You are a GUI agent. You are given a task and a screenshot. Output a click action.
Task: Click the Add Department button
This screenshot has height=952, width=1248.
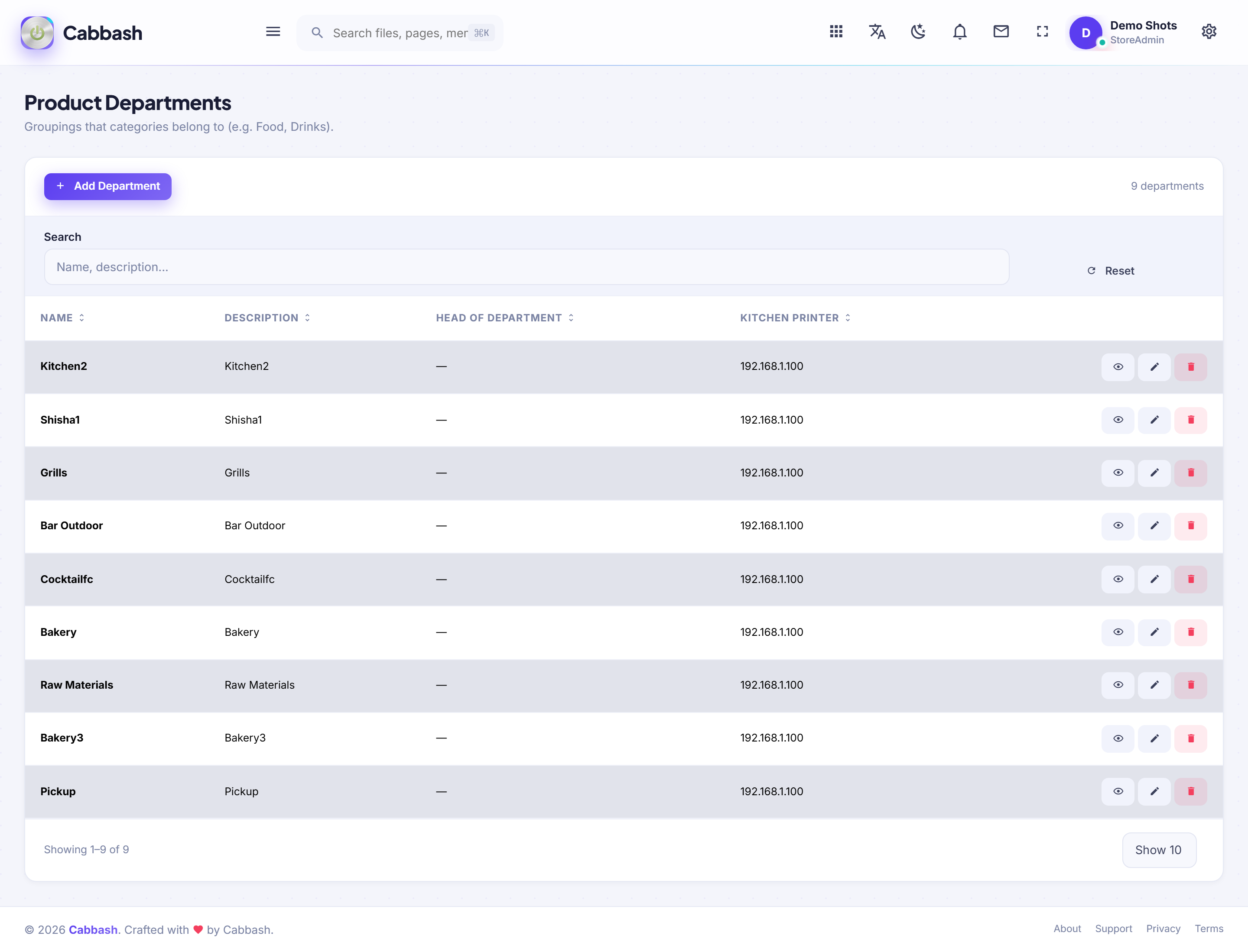(x=108, y=186)
